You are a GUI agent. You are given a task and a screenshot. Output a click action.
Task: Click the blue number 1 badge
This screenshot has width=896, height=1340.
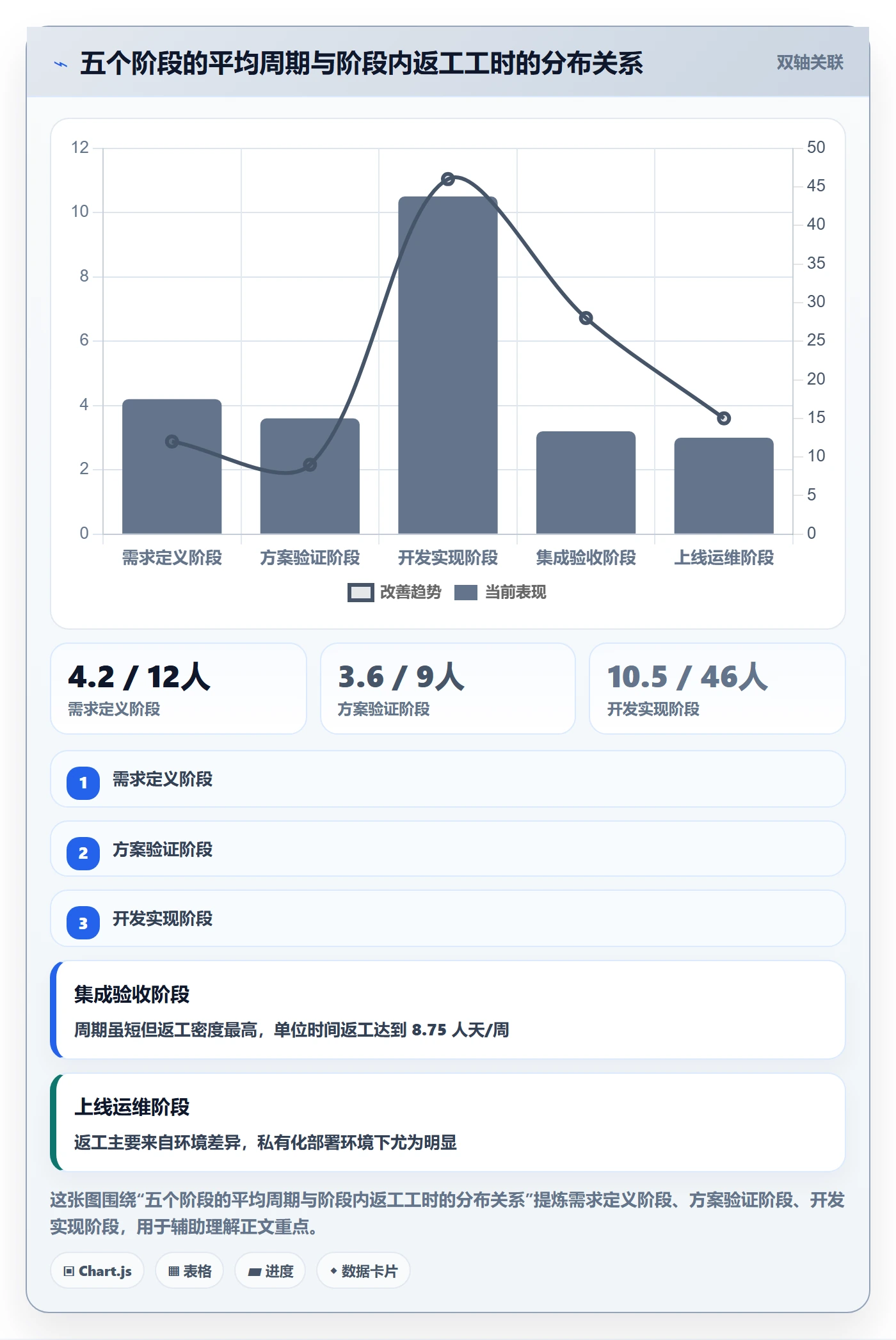tap(83, 783)
